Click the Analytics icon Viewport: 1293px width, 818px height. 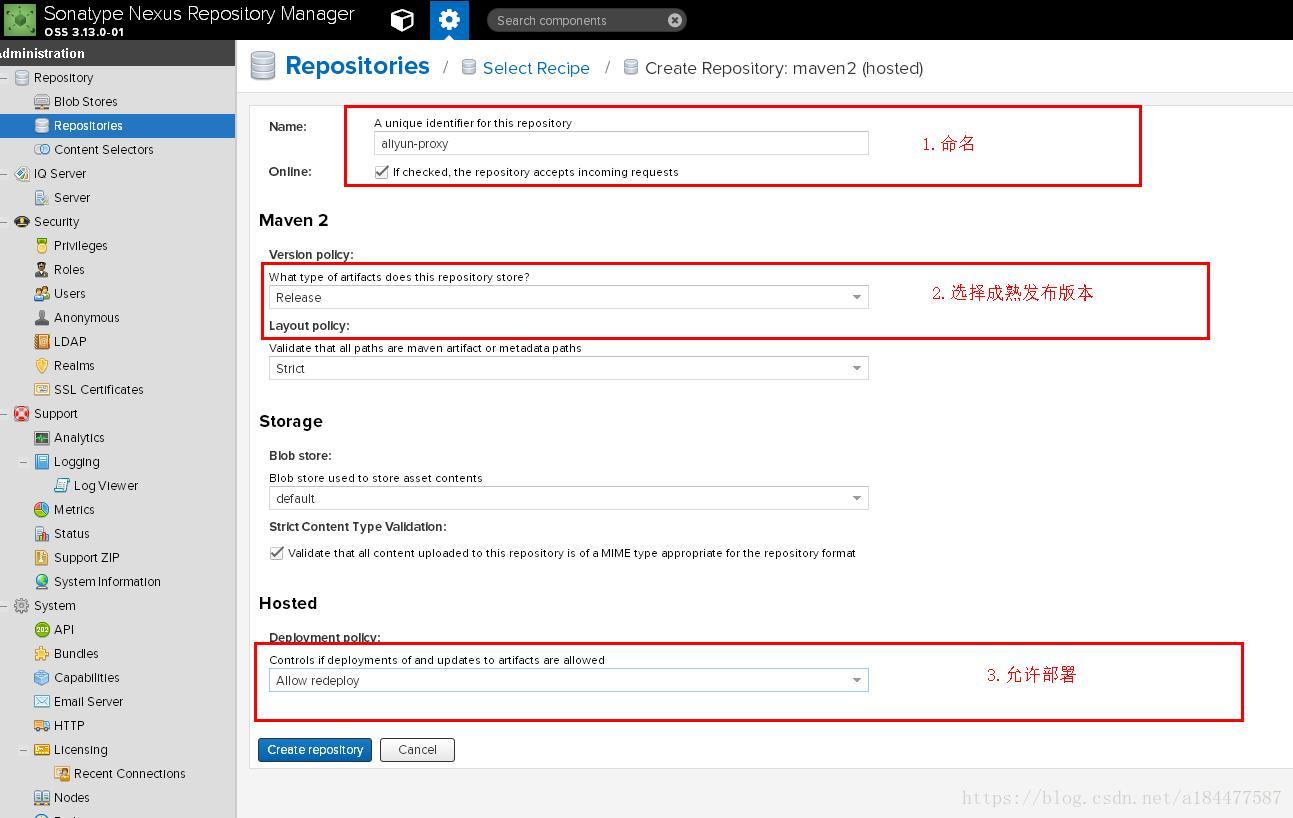point(42,438)
